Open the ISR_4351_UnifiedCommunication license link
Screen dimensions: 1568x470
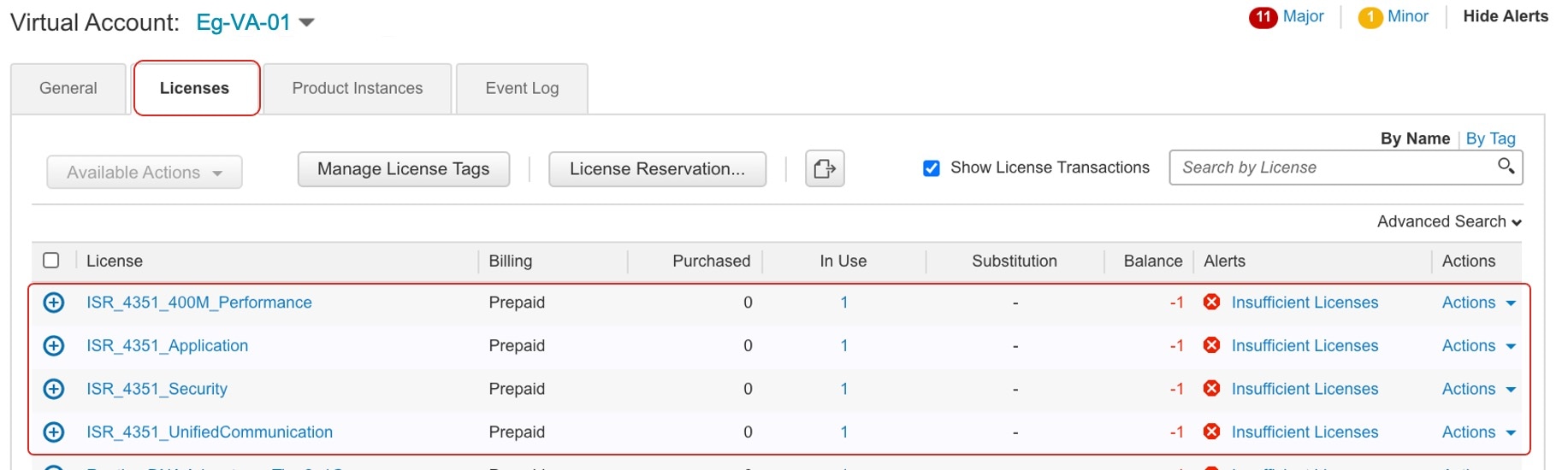[210, 432]
